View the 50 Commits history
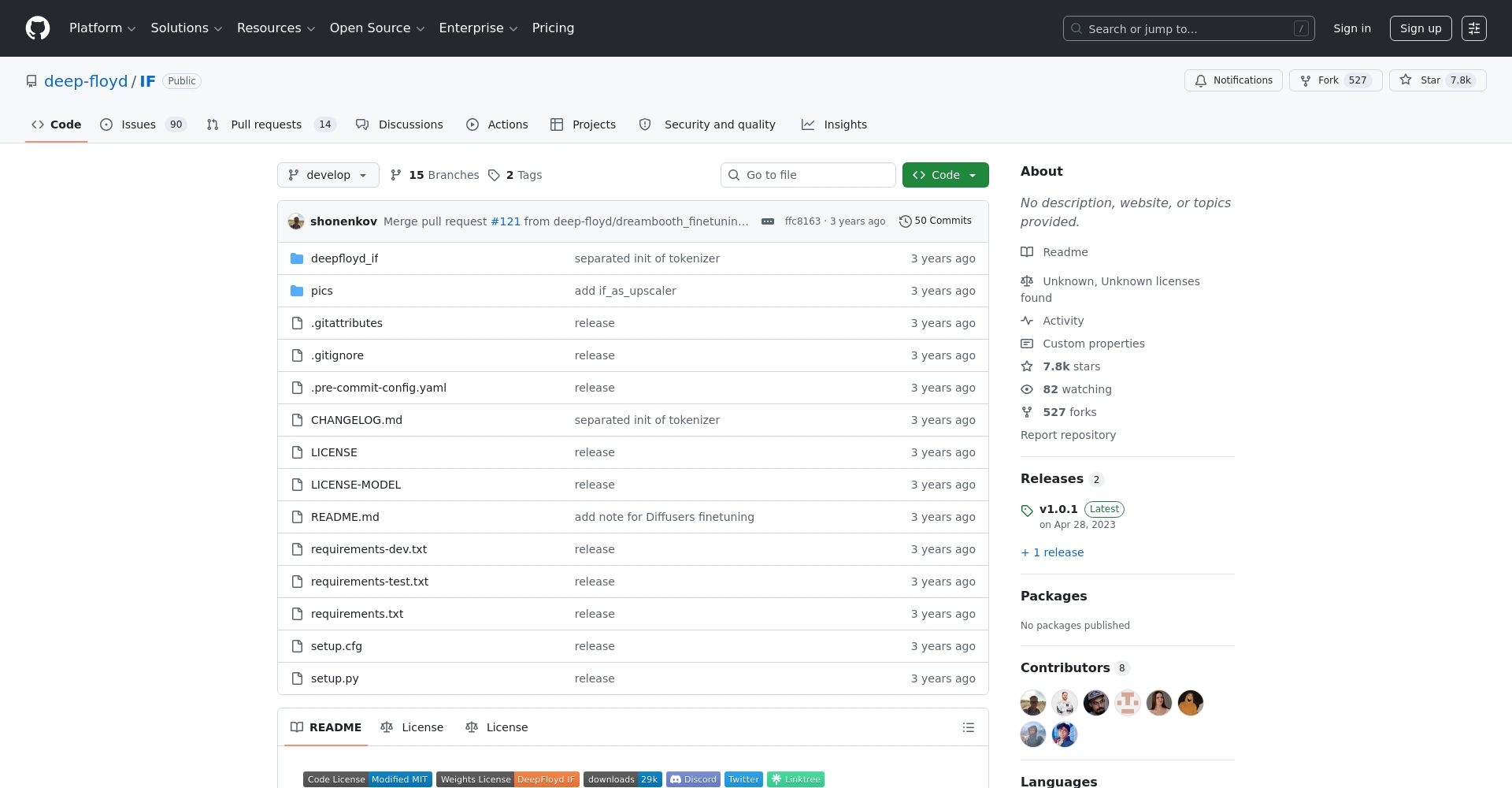This screenshot has height=788, width=1512. [936, 221]
